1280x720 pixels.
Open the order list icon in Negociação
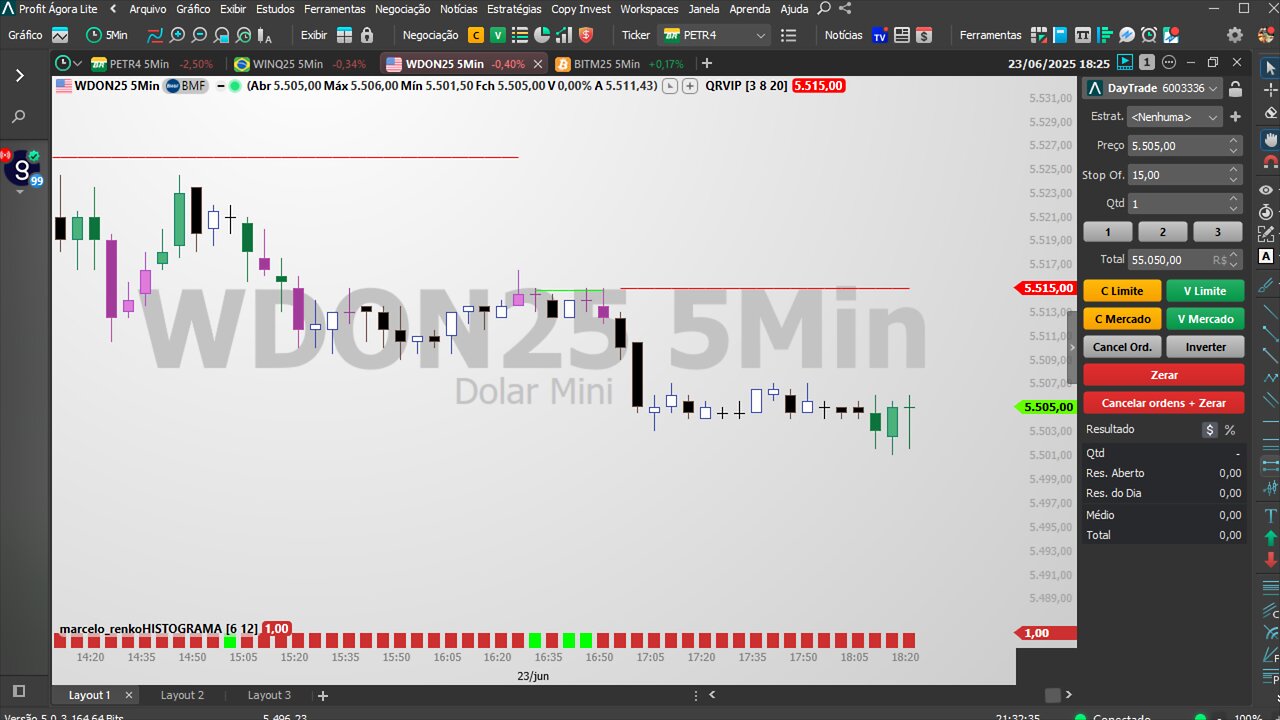coord(519,35)
